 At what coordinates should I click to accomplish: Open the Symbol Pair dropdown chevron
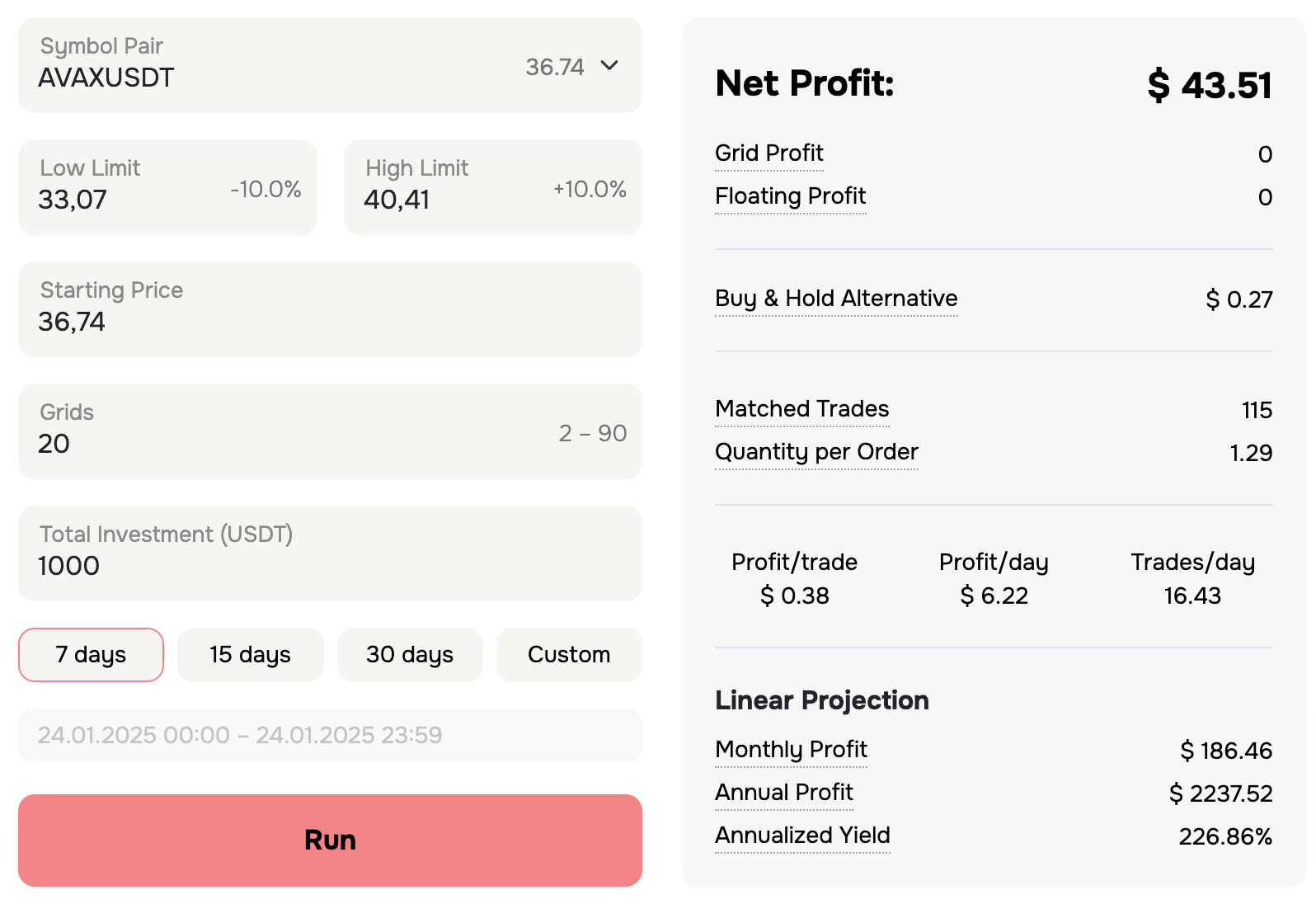609,66
